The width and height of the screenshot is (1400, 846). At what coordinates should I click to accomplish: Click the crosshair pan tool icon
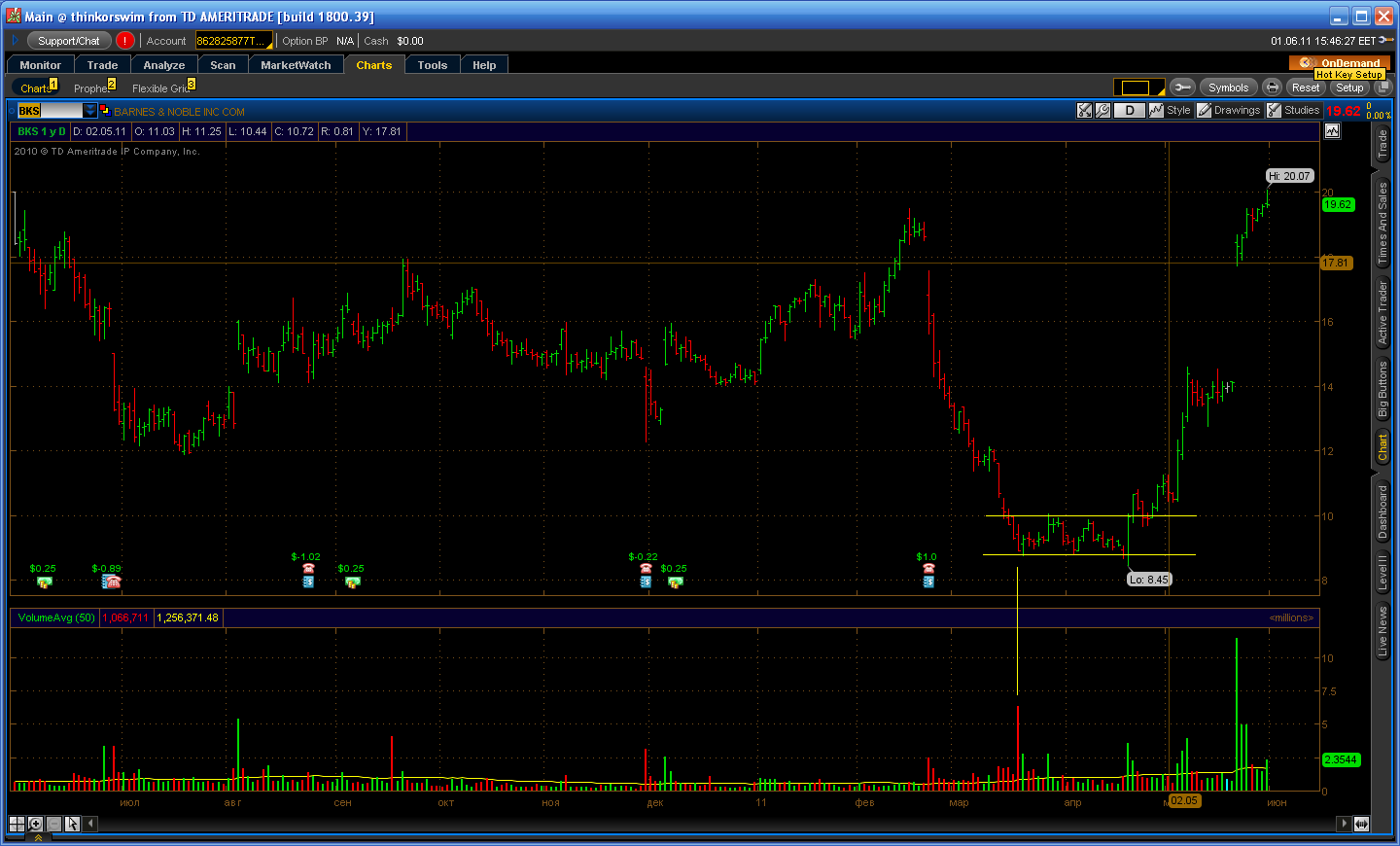17,824
